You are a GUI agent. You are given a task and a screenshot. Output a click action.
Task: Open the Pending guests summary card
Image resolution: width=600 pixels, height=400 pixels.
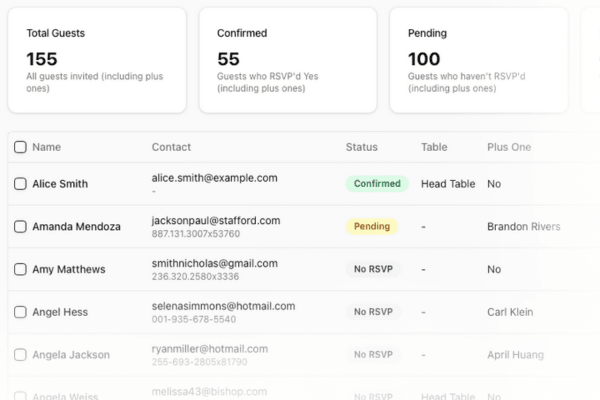coord(478,60)
